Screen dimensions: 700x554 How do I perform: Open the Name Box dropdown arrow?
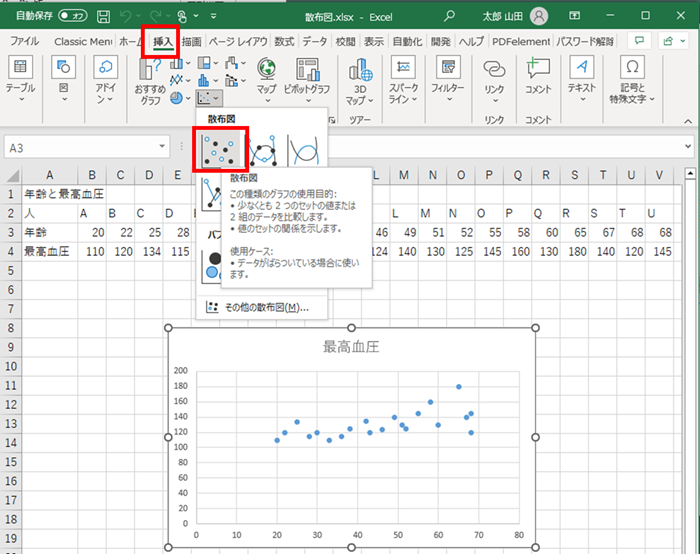[162, 146]
